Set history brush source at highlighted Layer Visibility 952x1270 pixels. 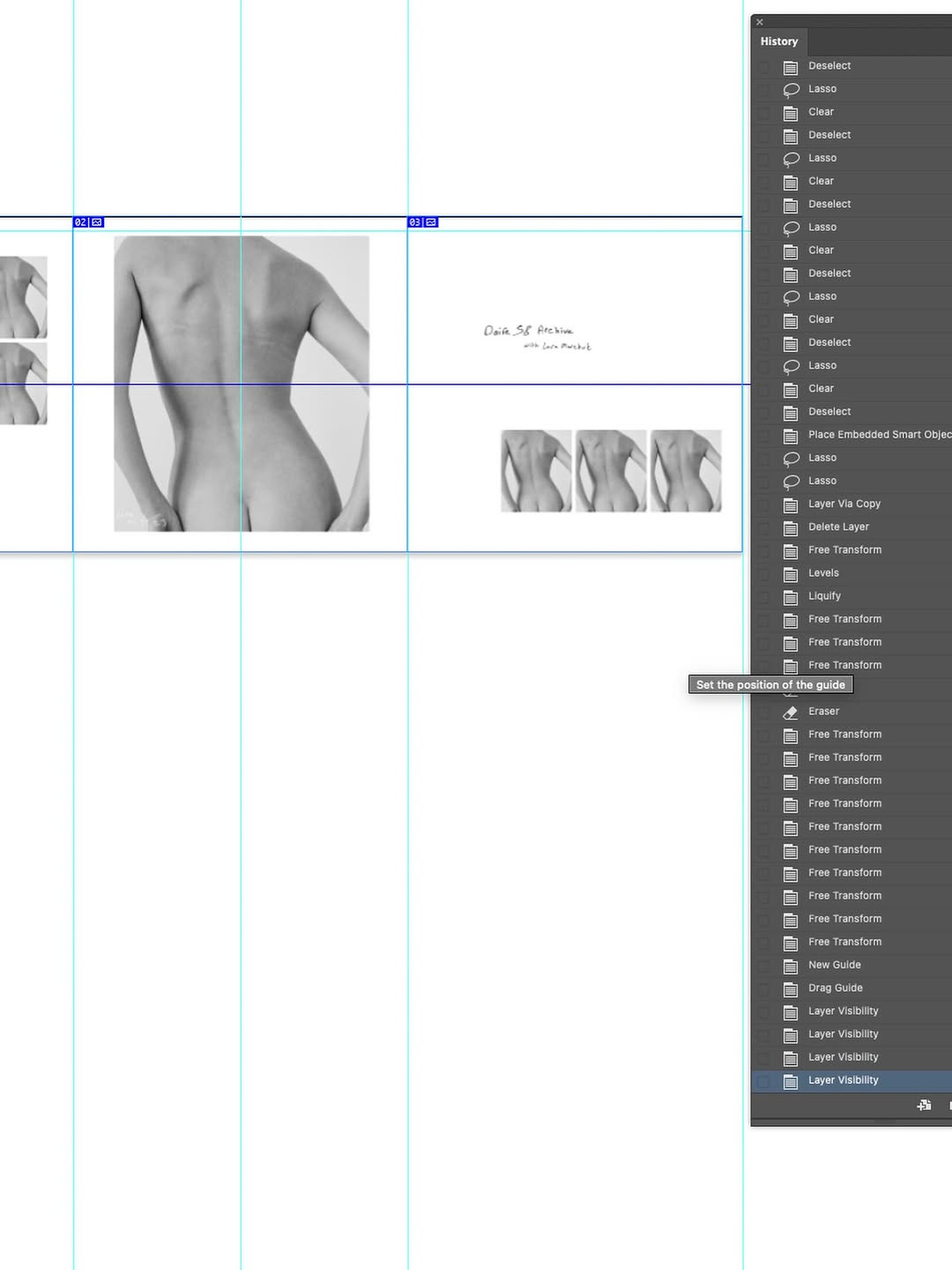coord(763,1080)
